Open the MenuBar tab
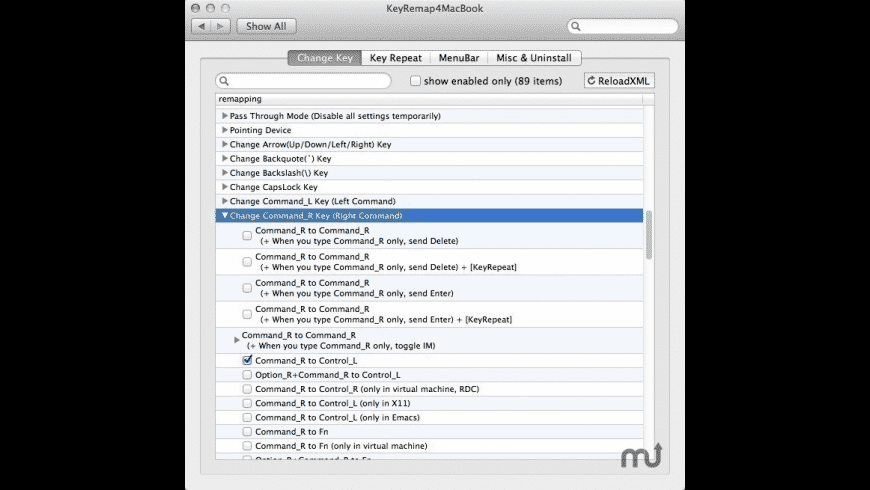Image resolution: width=870 pixels, height=490 pixels. coord(459,58)
